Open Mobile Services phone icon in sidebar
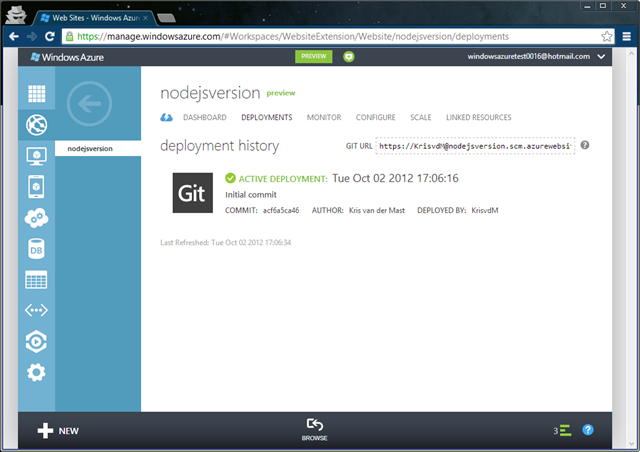Screen dimensions: 640x452 tap(36, 187)
